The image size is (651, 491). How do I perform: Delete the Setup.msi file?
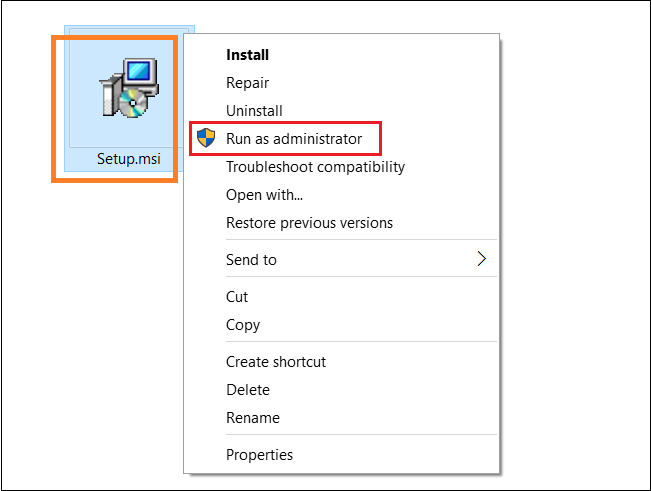click(248, 390)
